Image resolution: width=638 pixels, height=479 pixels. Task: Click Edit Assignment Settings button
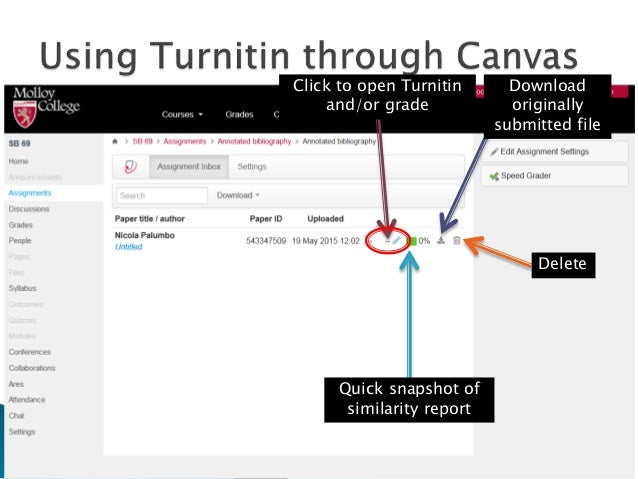click(555, 151)
